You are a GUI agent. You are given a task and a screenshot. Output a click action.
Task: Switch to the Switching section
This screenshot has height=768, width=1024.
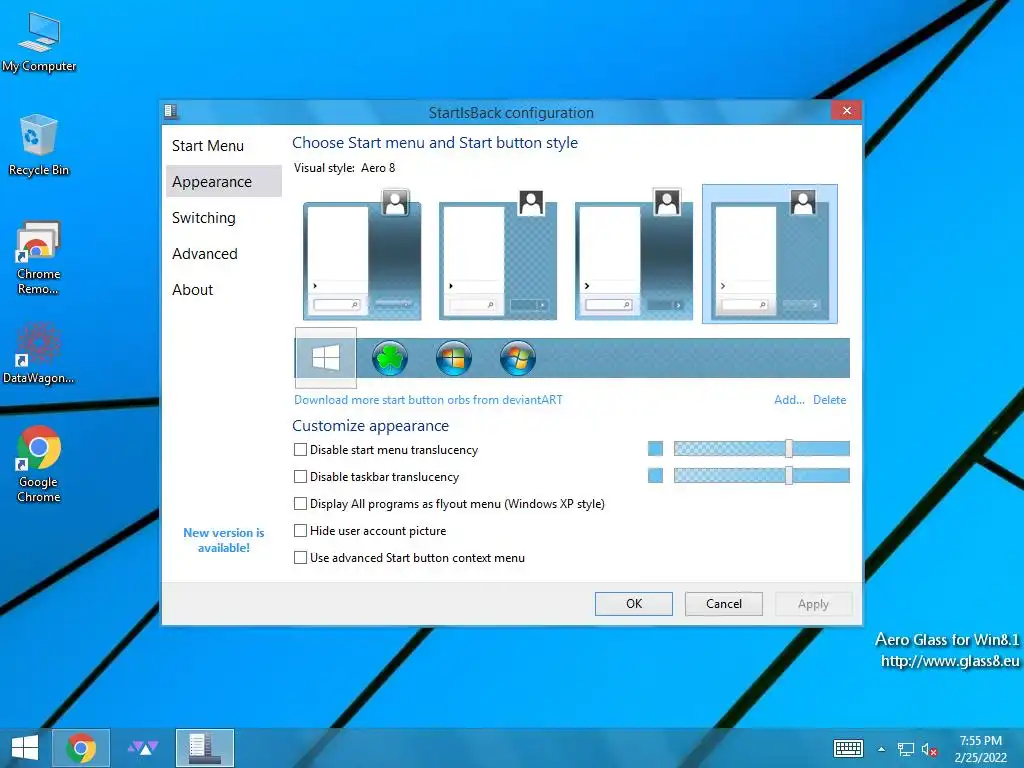223,217
